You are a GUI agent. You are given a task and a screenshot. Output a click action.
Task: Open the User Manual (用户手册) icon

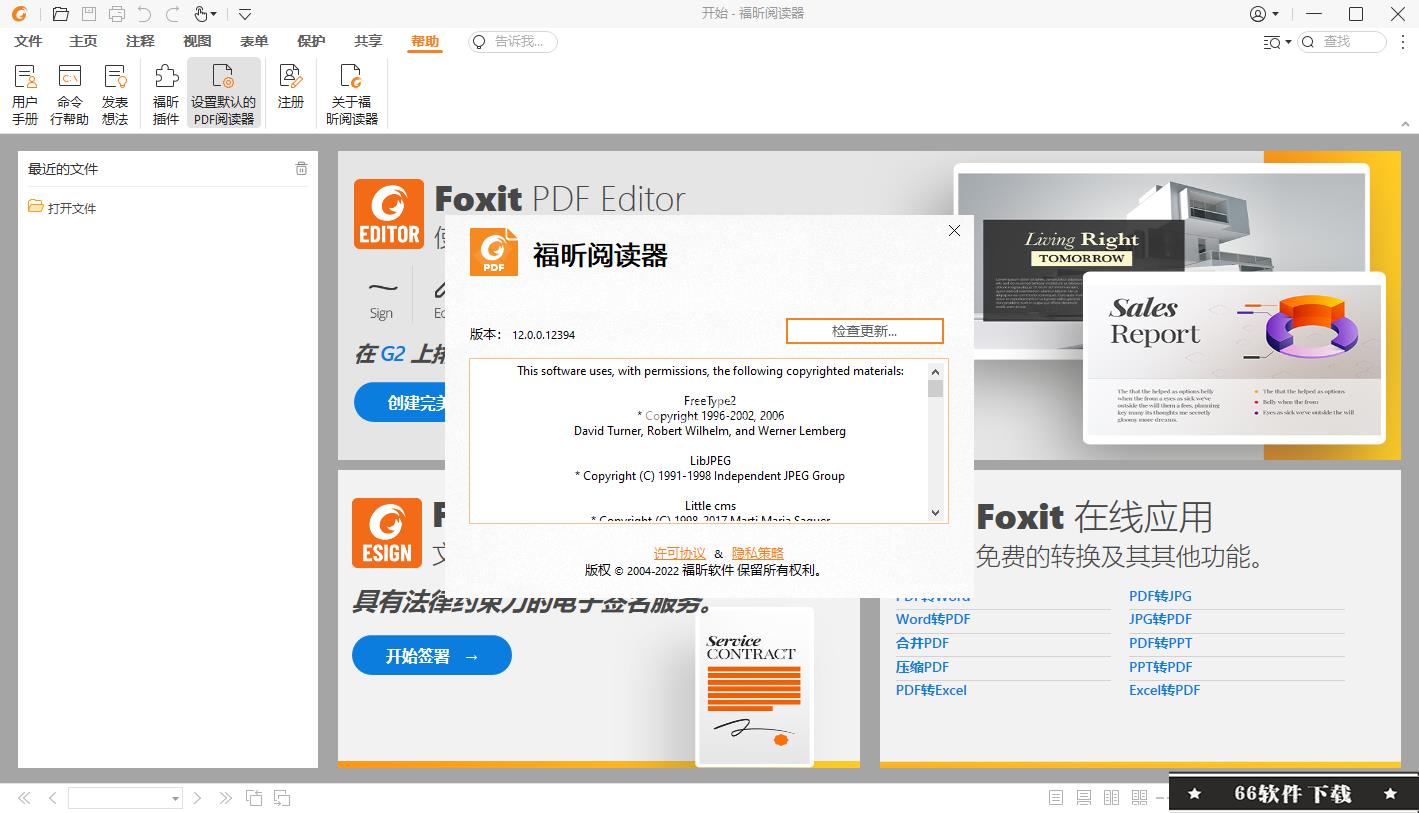coord(25,93)
